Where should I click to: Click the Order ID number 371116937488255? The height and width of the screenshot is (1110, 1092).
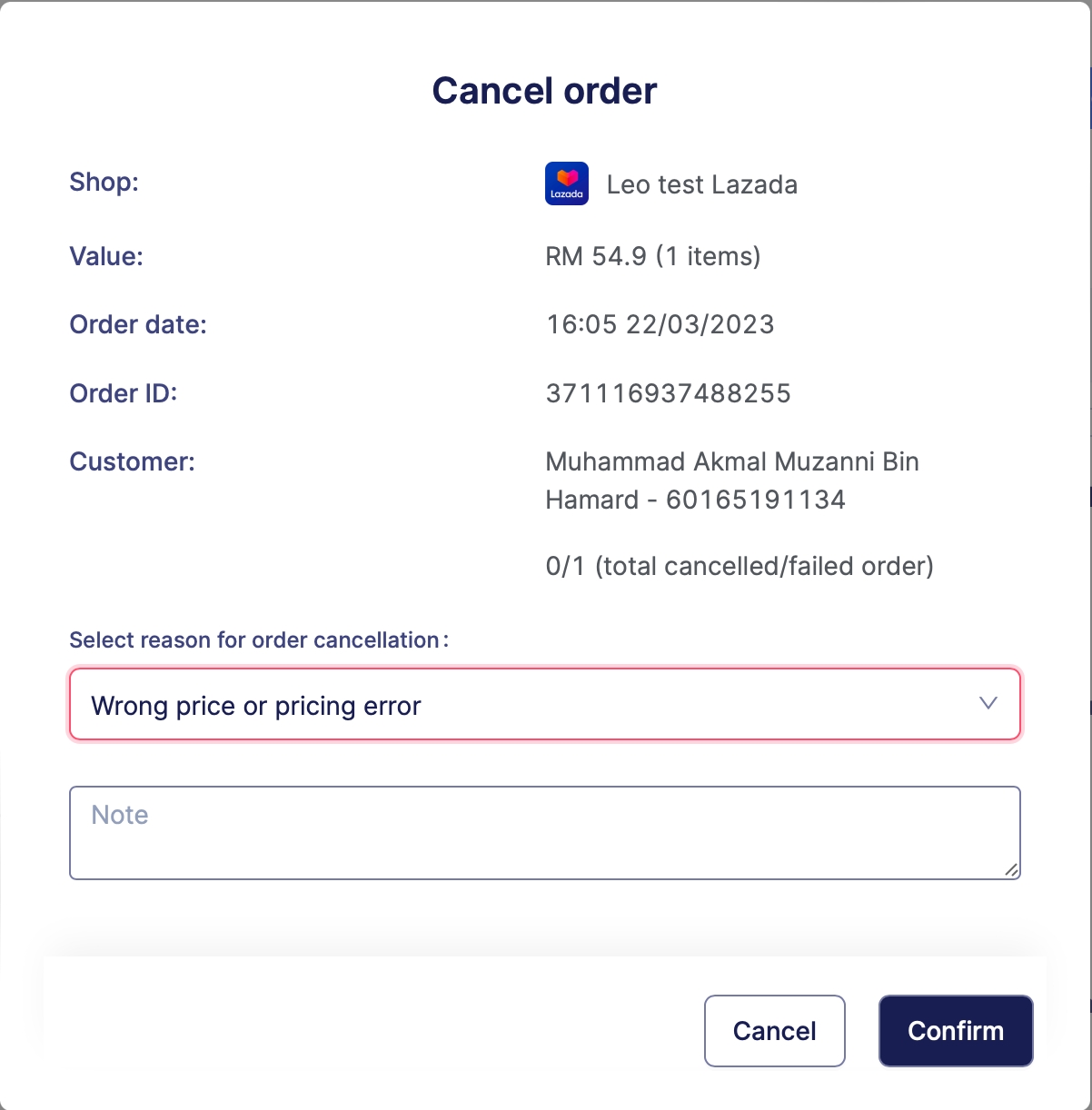click(x=668, y=393)
